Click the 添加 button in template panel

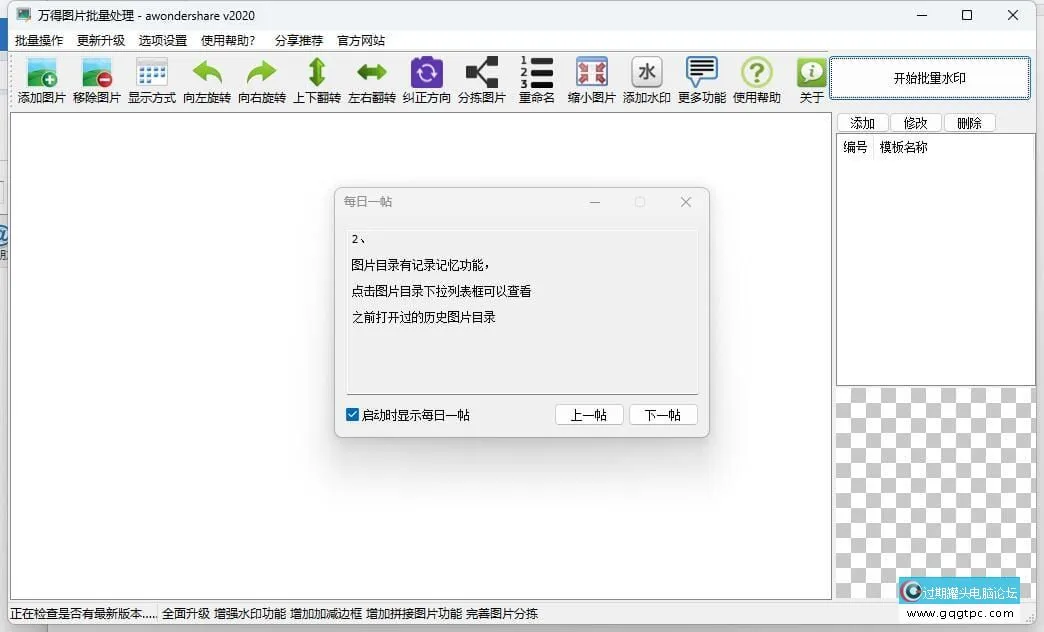(x=862, y=122)
